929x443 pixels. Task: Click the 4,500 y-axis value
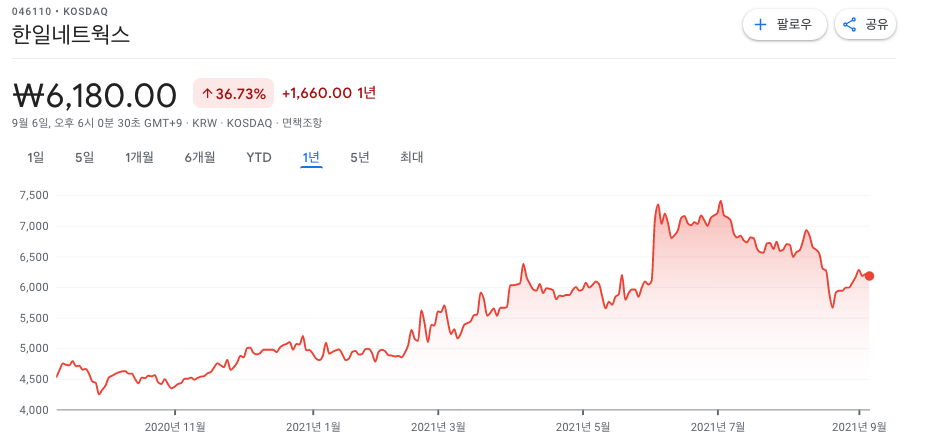(36, 379)
